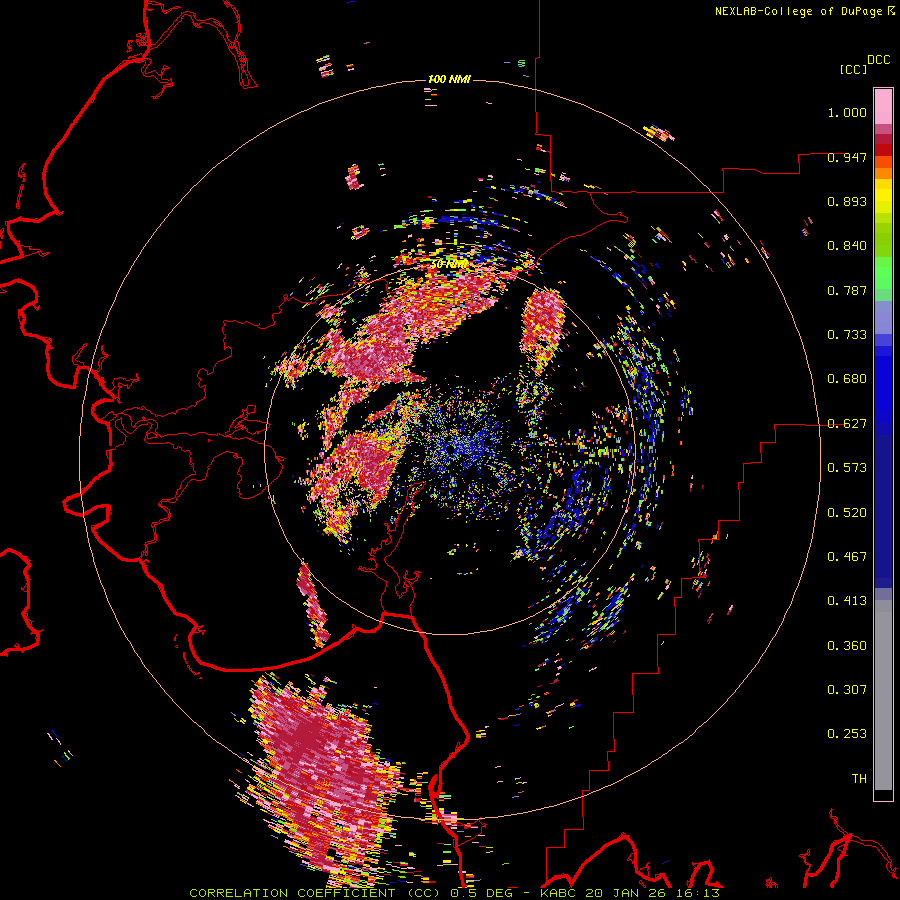Click the 0.840 legend value
This screenshot has height=900, width=900.
coord(847,246)
